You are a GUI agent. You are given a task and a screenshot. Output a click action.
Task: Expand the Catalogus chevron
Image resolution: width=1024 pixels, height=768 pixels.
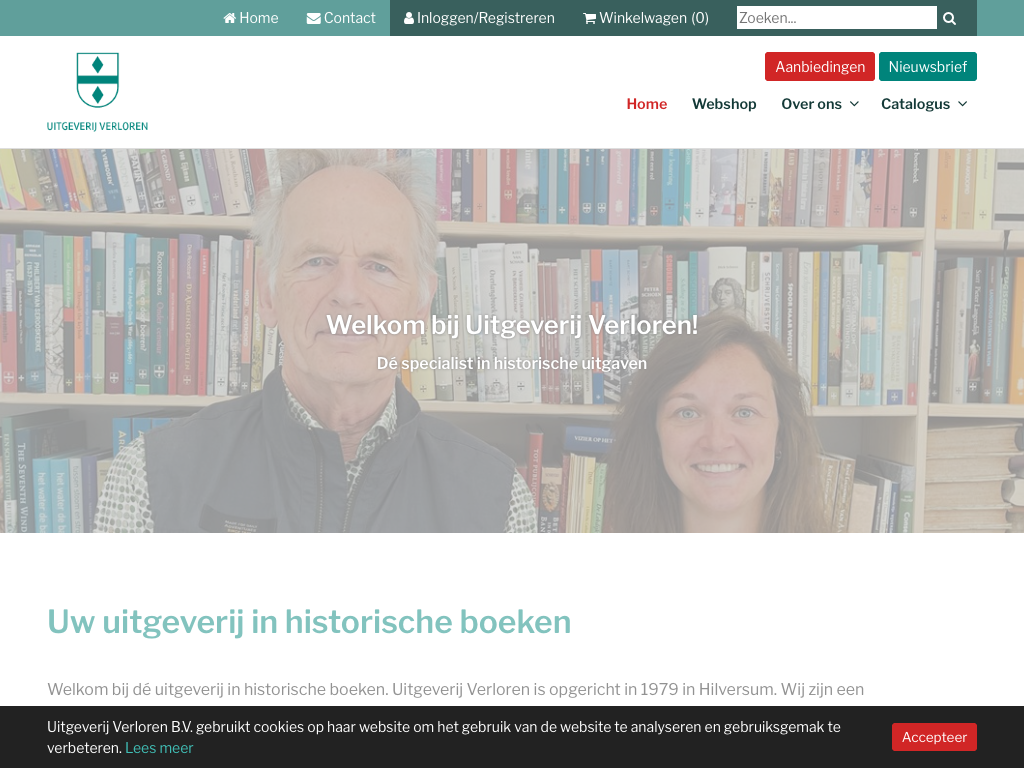[962, 104]
